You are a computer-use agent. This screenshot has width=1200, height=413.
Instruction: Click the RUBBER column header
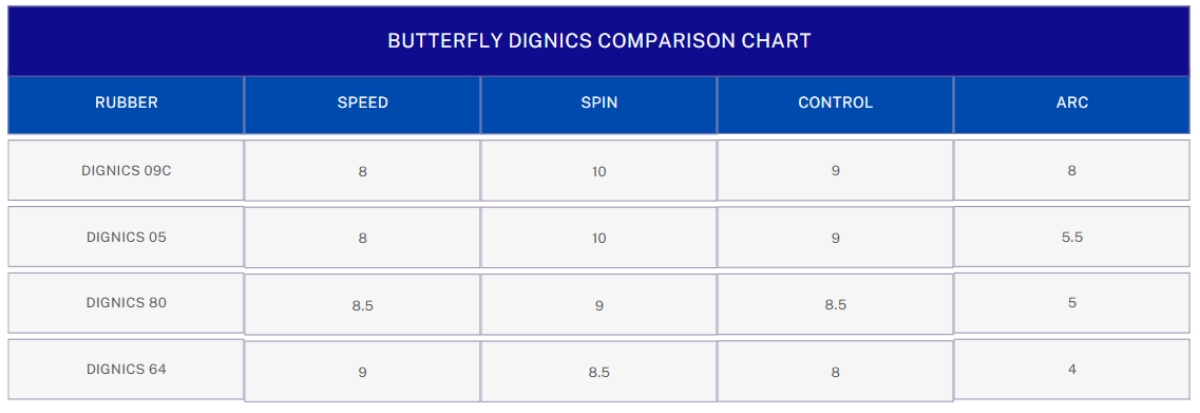pos(126,103)
